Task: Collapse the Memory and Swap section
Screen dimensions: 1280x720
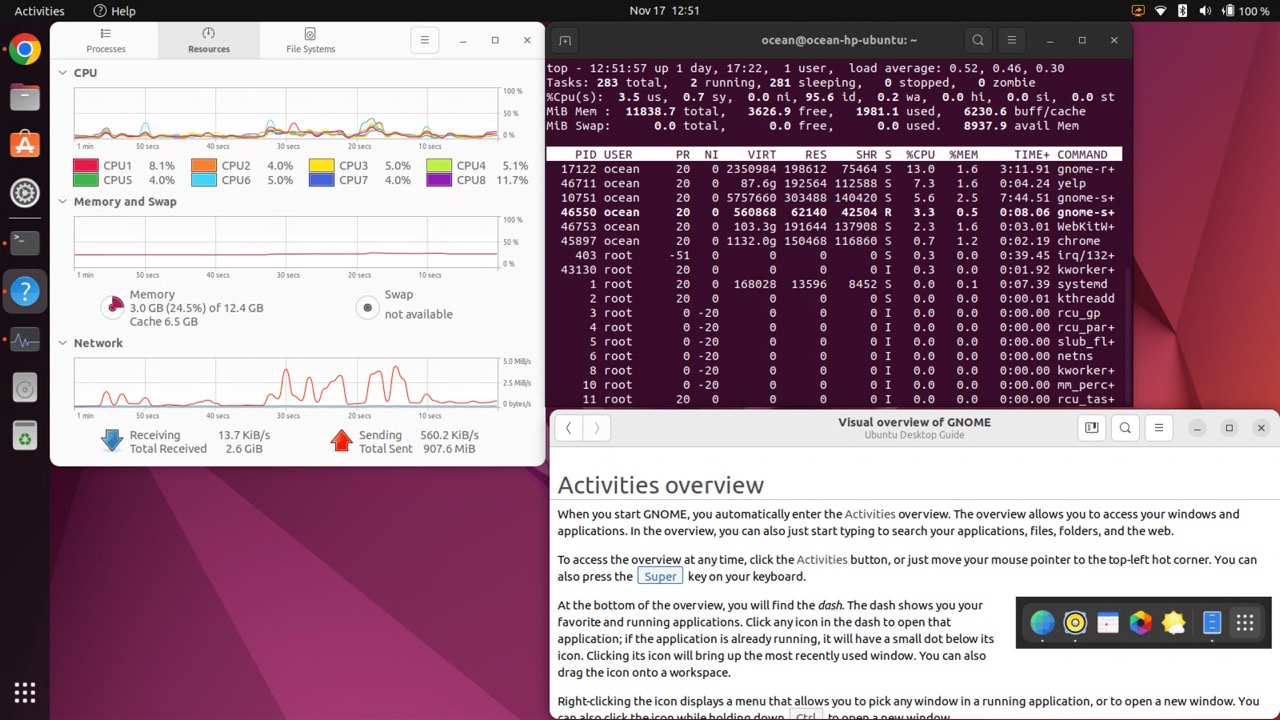Action: (62, 202)
